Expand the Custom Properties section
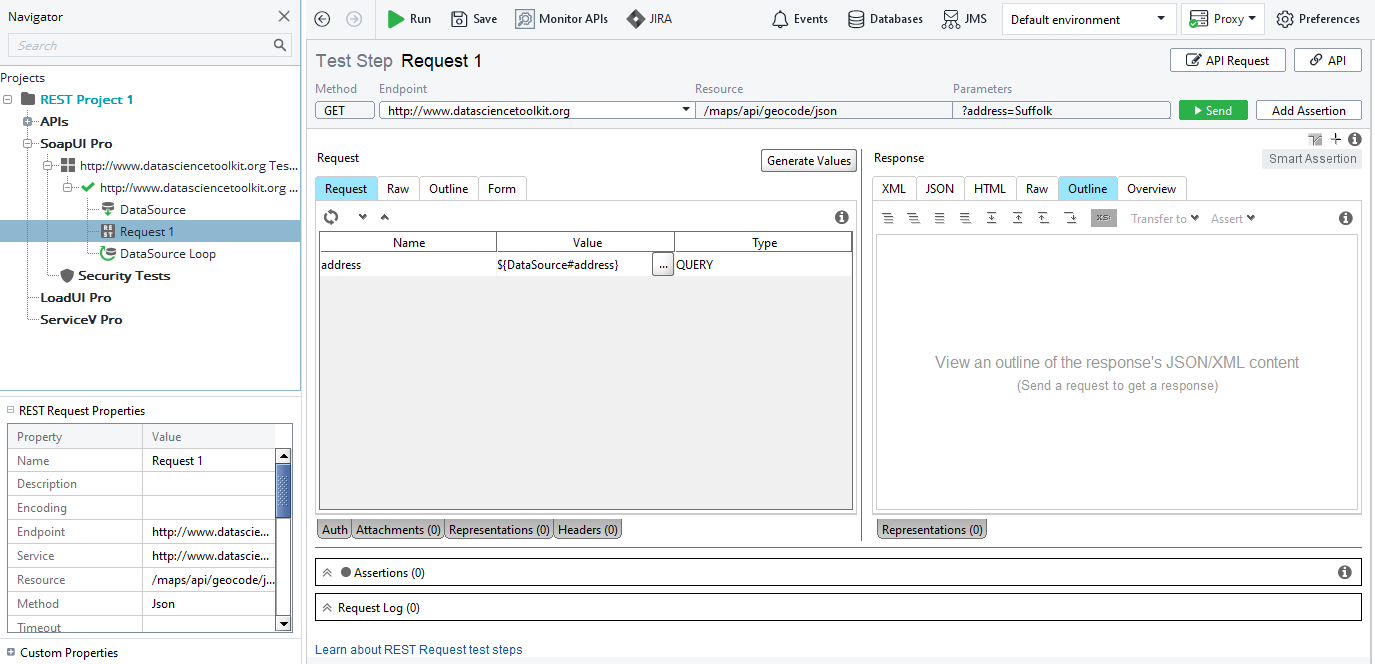The width and height of the screenshot is (1375, 664). 10,653
